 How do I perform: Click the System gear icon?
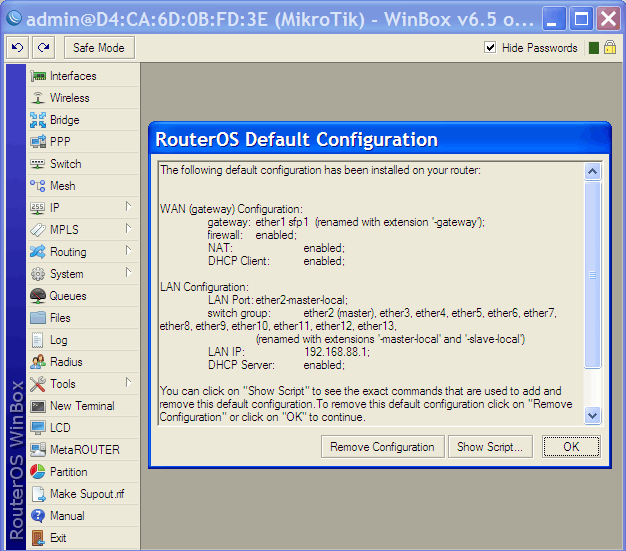click(38, 274)
